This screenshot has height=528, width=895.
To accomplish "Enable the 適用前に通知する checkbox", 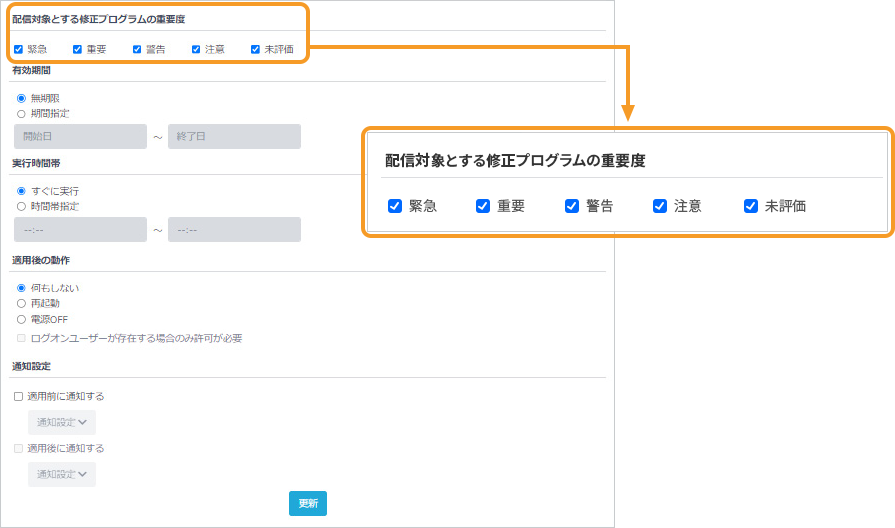I will (18, 396).
